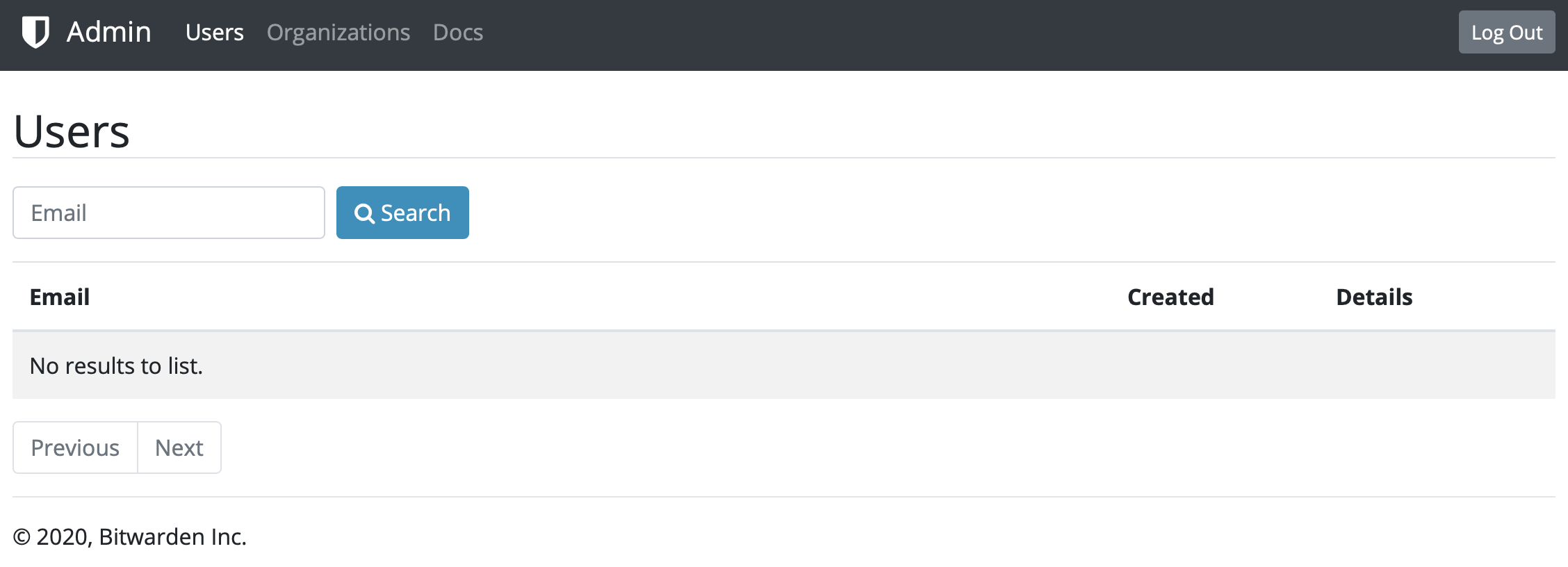1568x567 pixels.
Task: Select the Users page heading
Action: pos(72,131)
